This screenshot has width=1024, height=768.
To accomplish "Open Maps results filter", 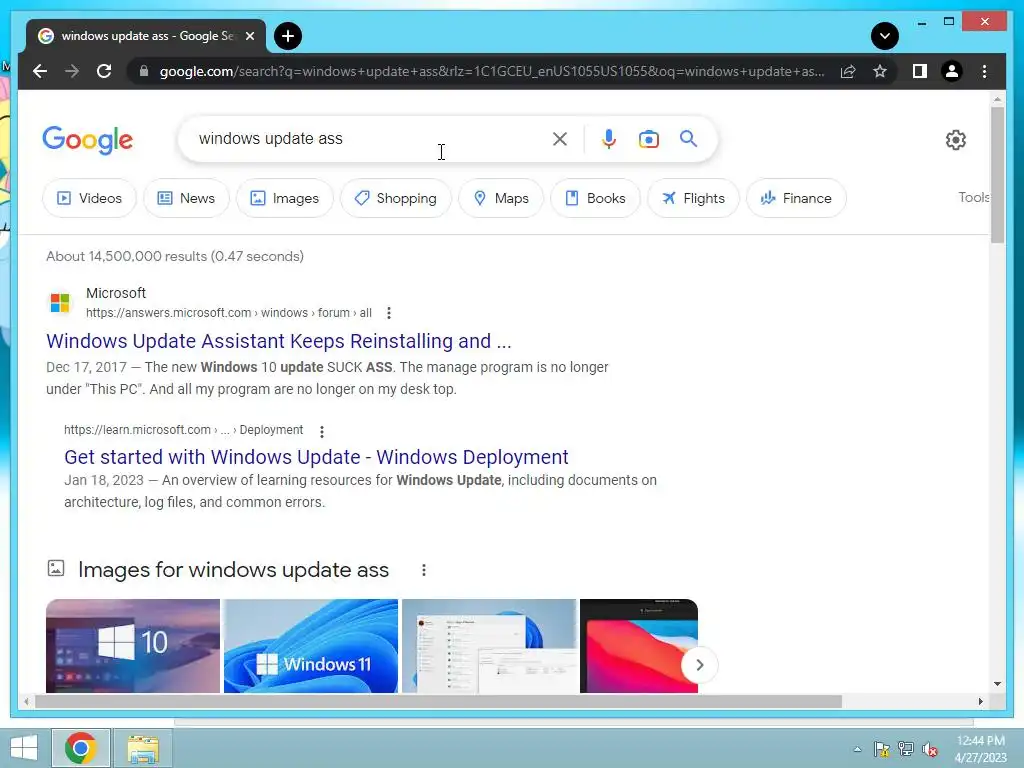I will click(x=501, y=198).
